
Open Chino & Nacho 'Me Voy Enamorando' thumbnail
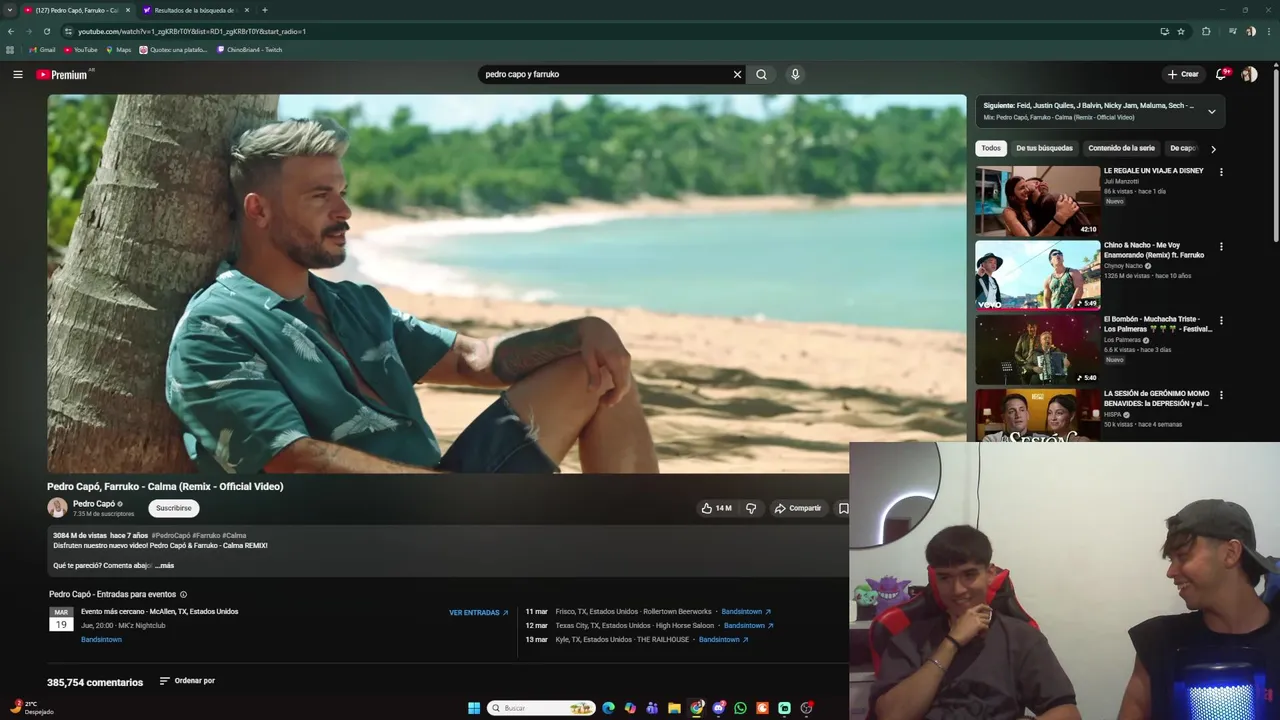pos(1038,275)
